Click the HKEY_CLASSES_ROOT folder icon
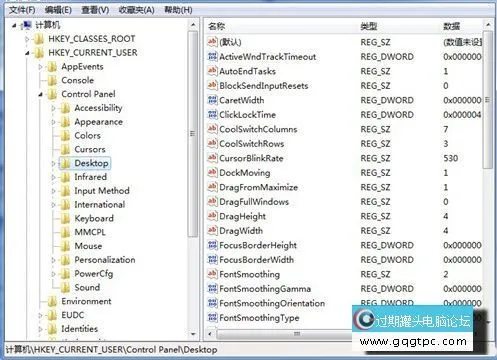 pyautogui.click(x=39, y=39)
